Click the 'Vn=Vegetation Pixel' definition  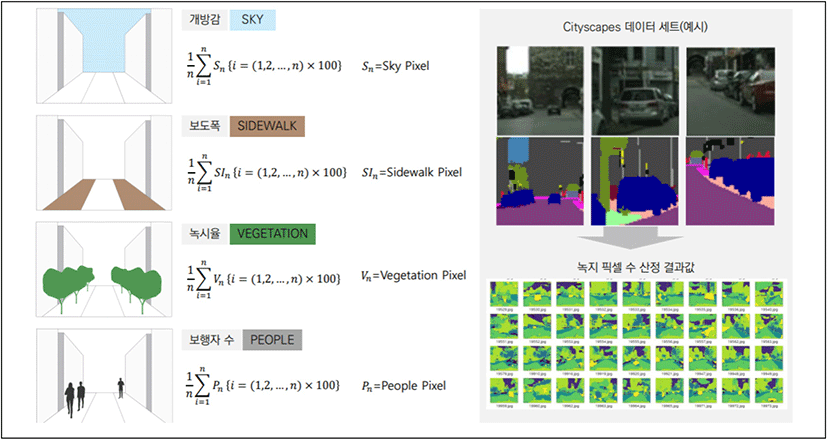416,276
